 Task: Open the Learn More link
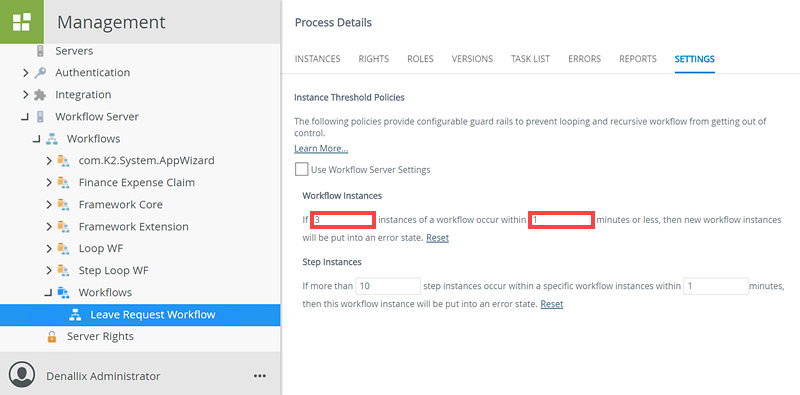tap(321, 149)
